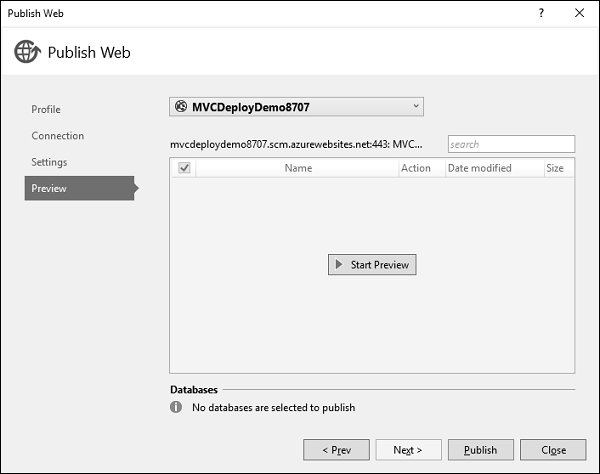Click the Size column header
Screen dimensions: 600x474
tap(555, 168)
